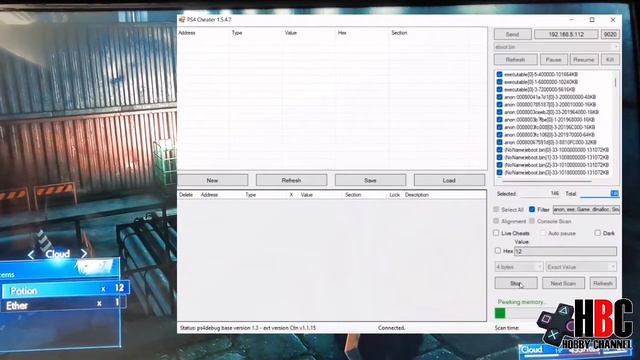The height and width of the screenshot is (360, 640).
Task: Toggle the Select All checkbox
Action: [x=496, y=209]
